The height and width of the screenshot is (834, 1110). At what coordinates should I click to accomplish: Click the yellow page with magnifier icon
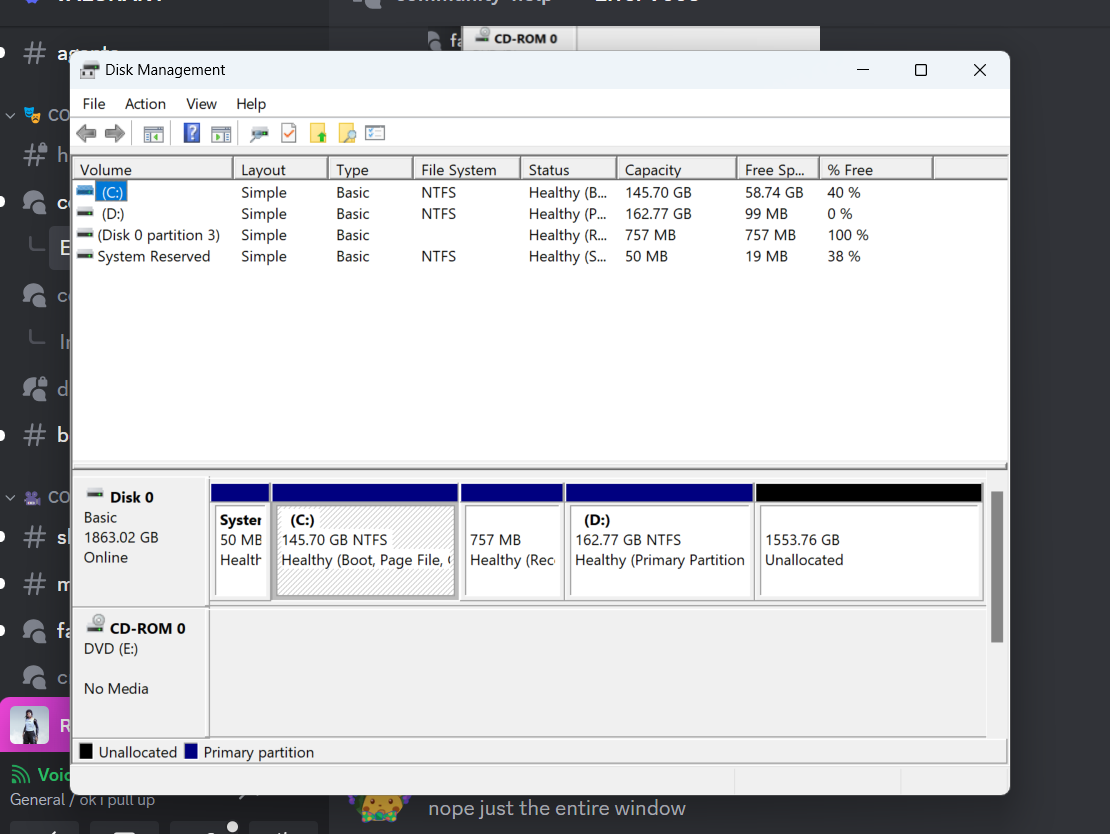click(x=347, y=133)
